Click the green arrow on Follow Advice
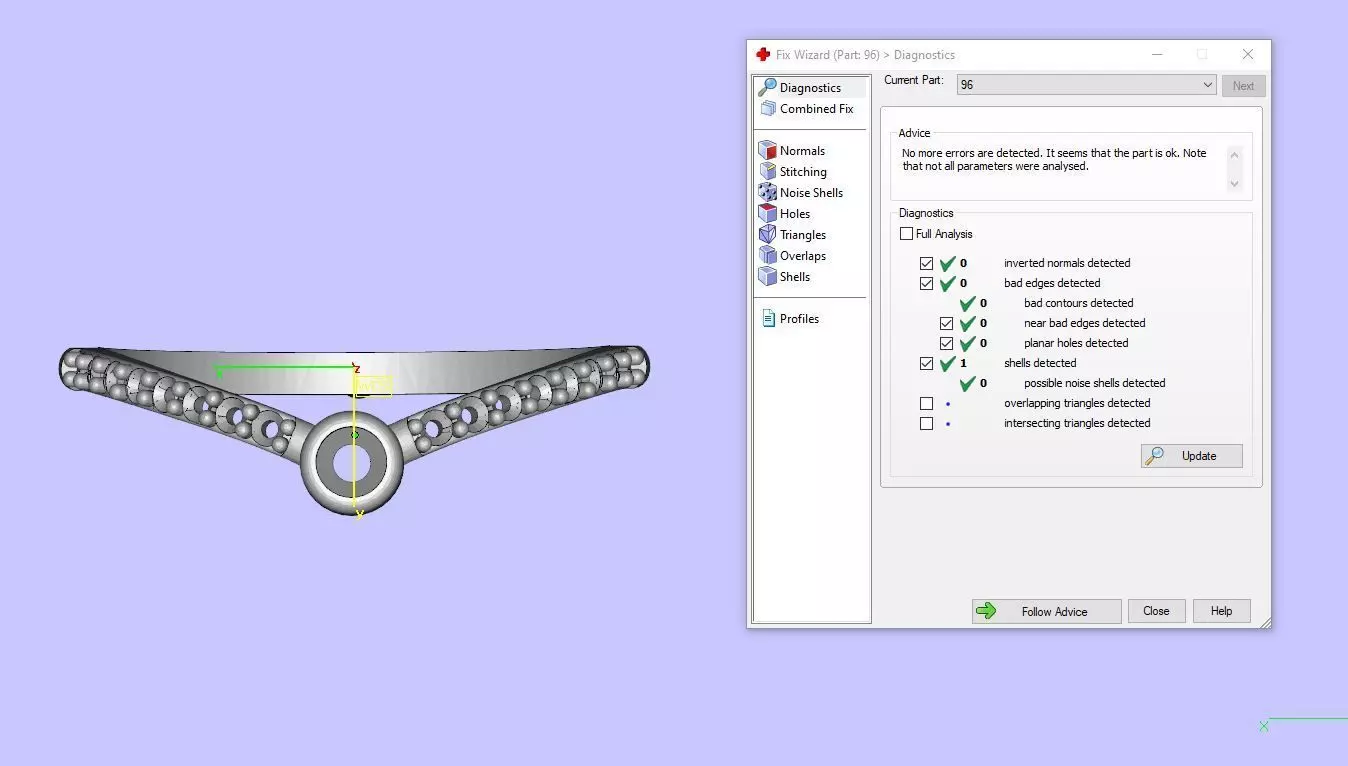 pos(986,611)
